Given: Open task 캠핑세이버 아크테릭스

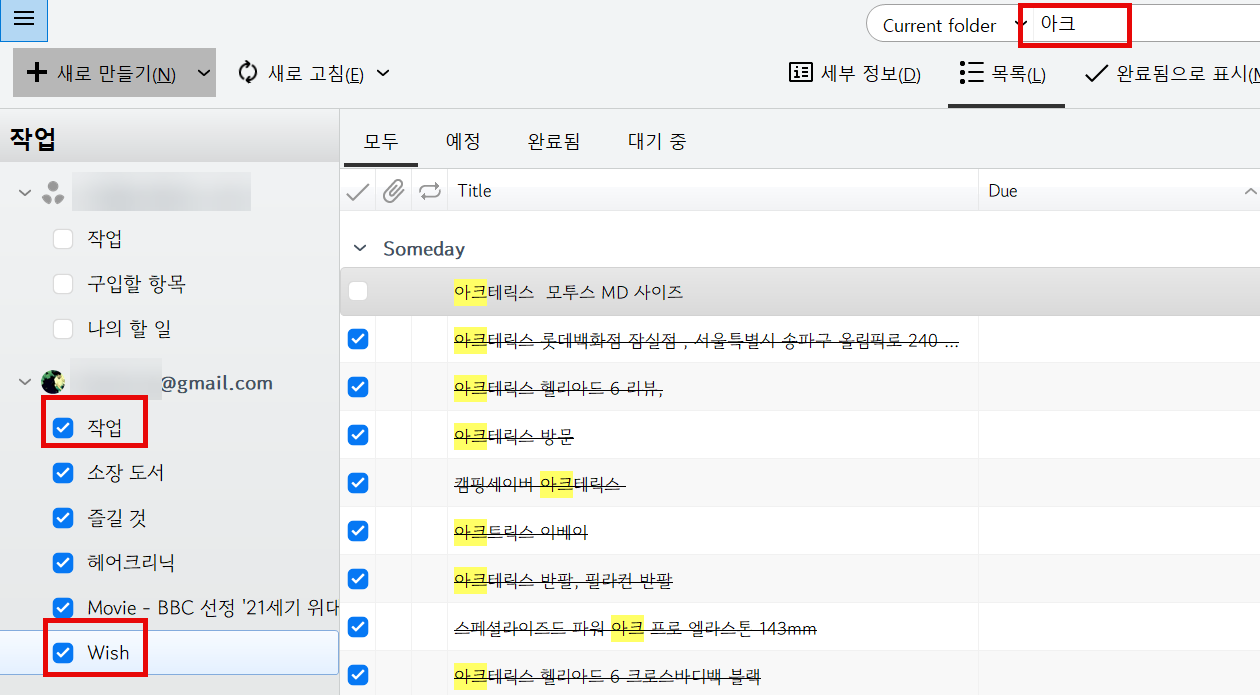Looking at the screenshot, I should [x=540, y=483].
